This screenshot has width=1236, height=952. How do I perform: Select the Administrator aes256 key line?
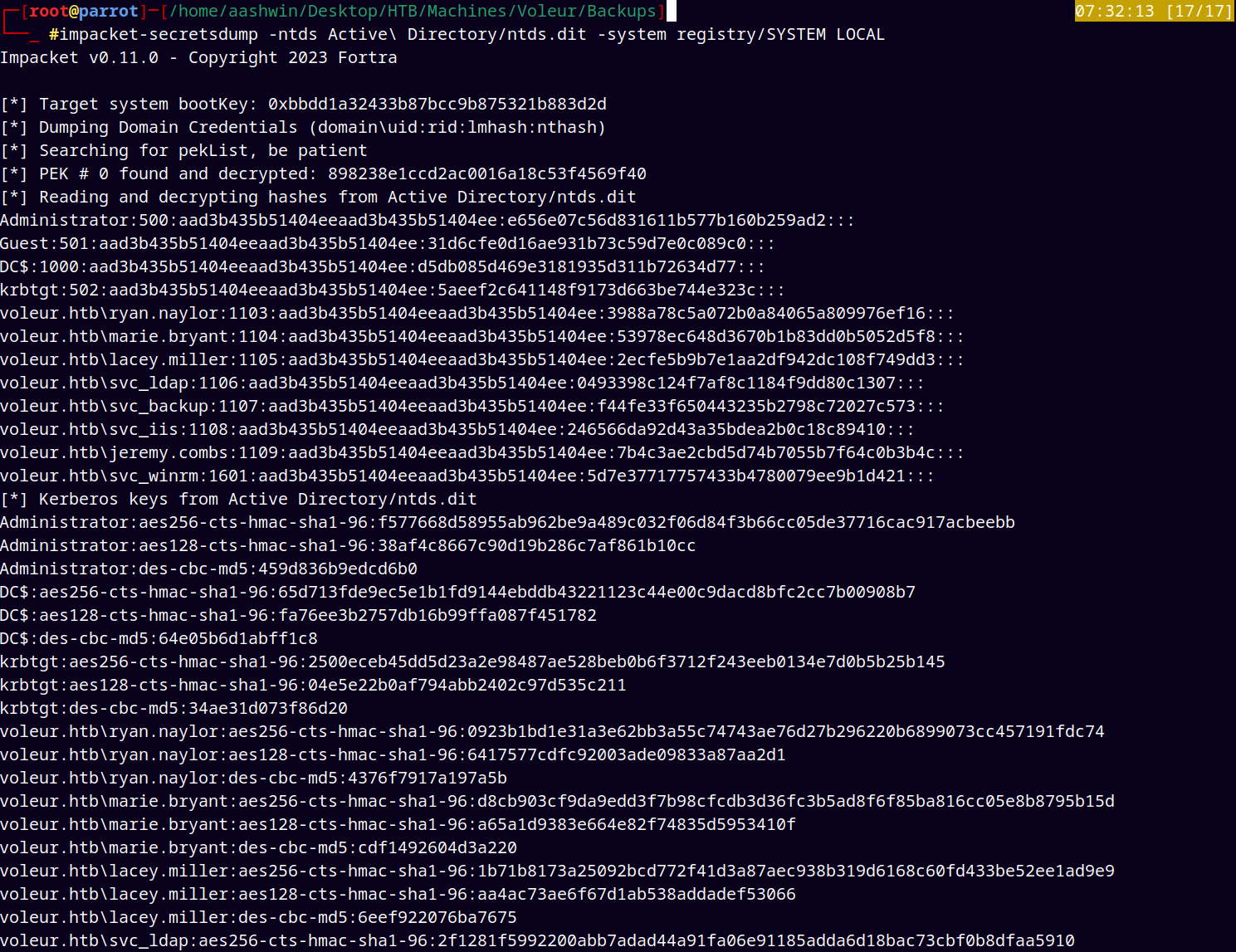coord(507,522)
